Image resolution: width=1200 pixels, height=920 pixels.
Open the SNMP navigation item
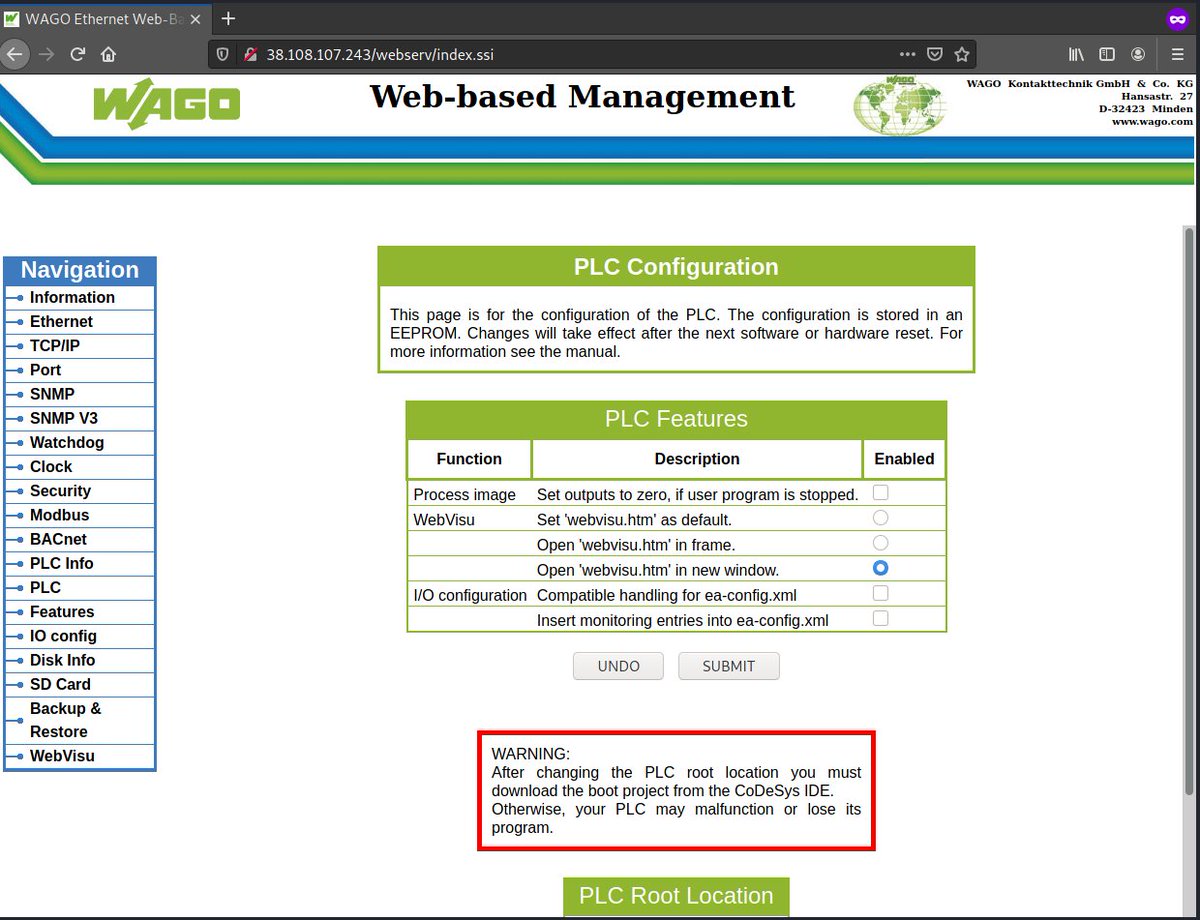(x=52, y=394)
